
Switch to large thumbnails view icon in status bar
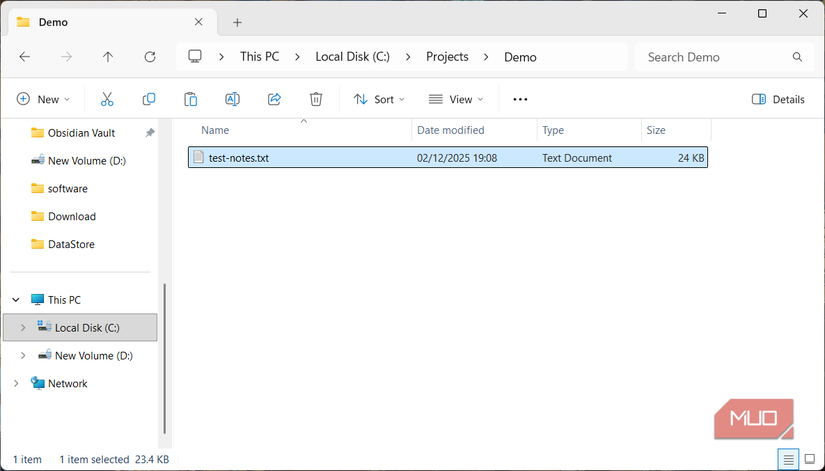810,459
